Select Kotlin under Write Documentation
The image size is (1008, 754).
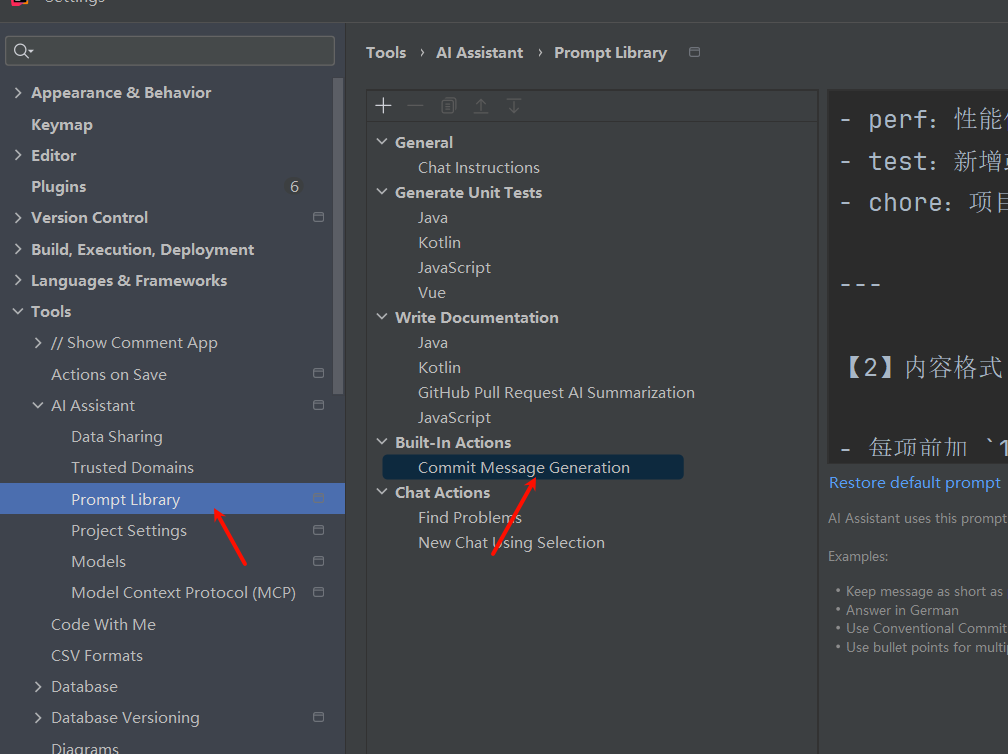[439, 368]
